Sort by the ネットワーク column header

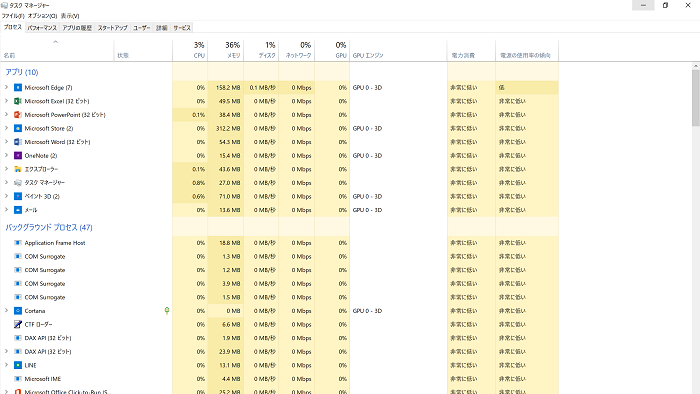(x=297, y=50)
